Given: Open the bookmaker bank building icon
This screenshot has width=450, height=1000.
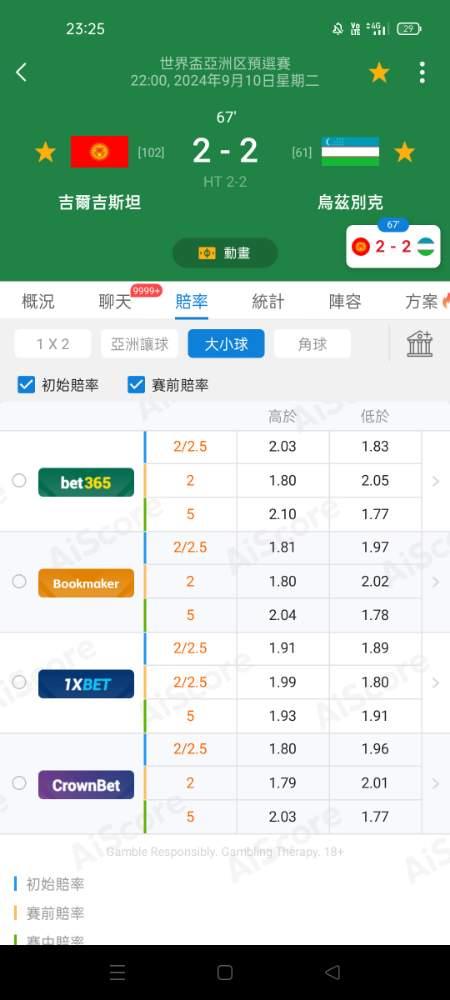Looking at the screenshot, I should click(x=420, y=344).
